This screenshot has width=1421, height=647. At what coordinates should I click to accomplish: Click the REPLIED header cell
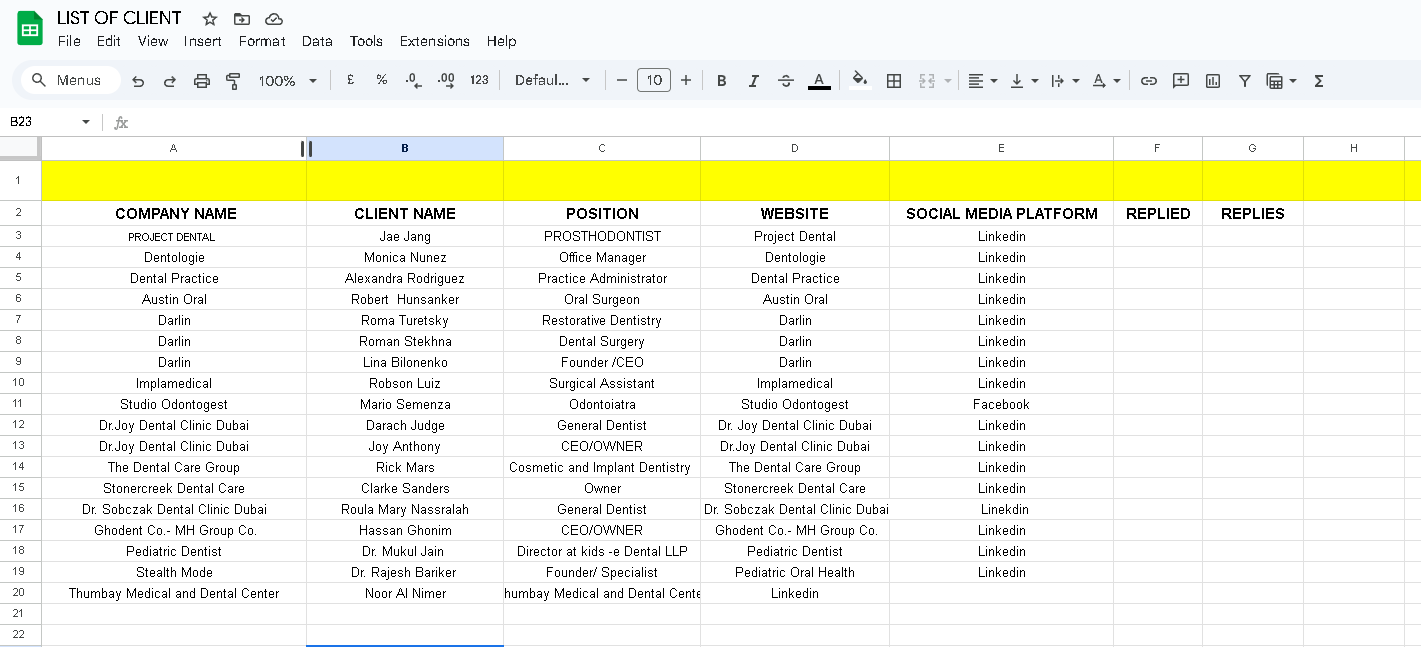coord(1158,213)
